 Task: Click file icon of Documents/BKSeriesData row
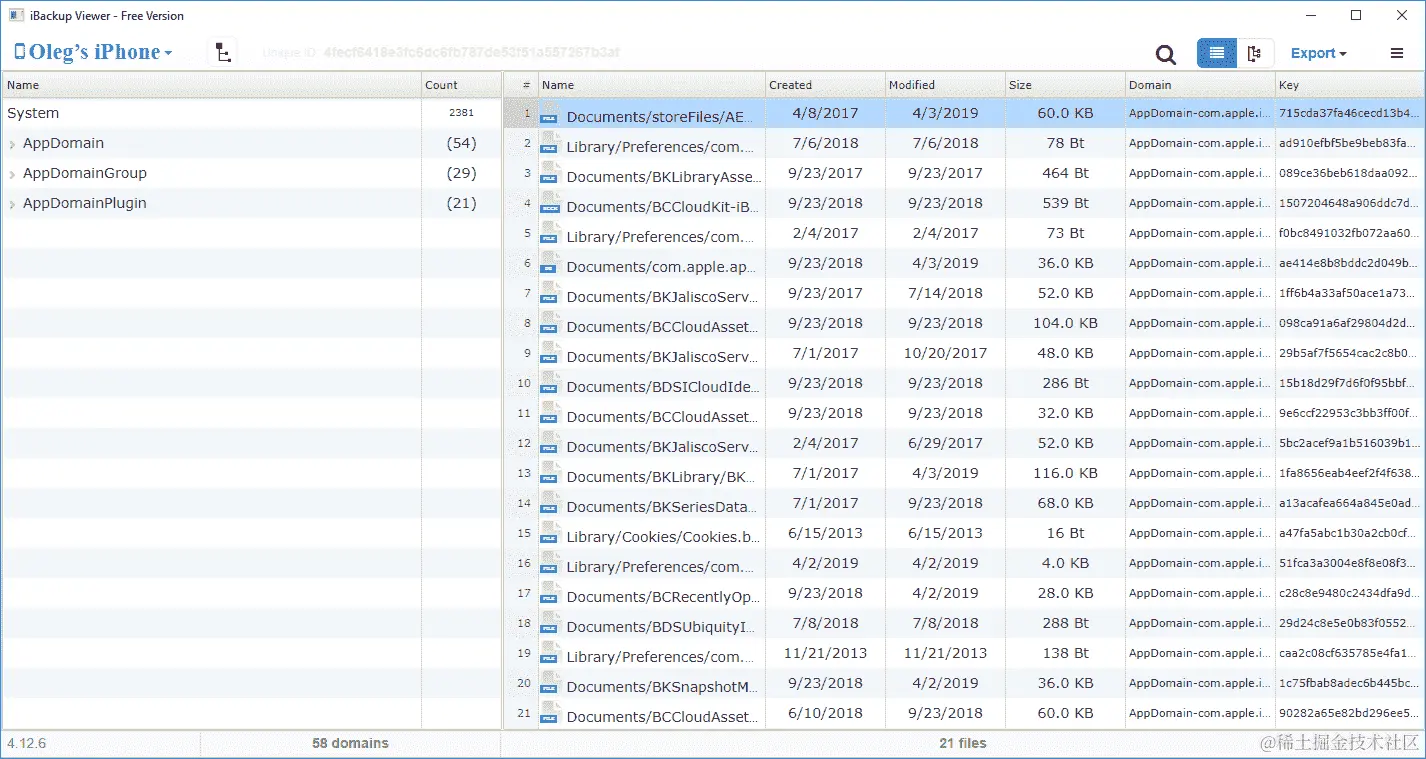(550, 503)
